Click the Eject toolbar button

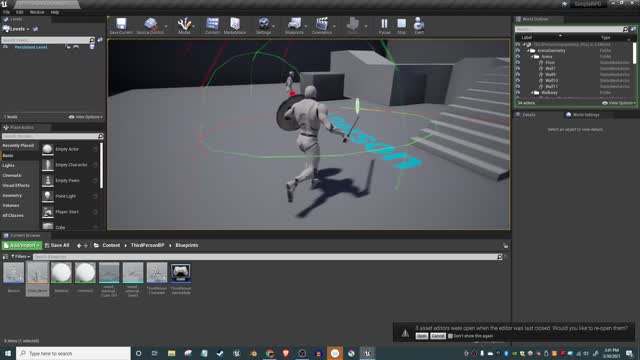(x=419, y=26)
